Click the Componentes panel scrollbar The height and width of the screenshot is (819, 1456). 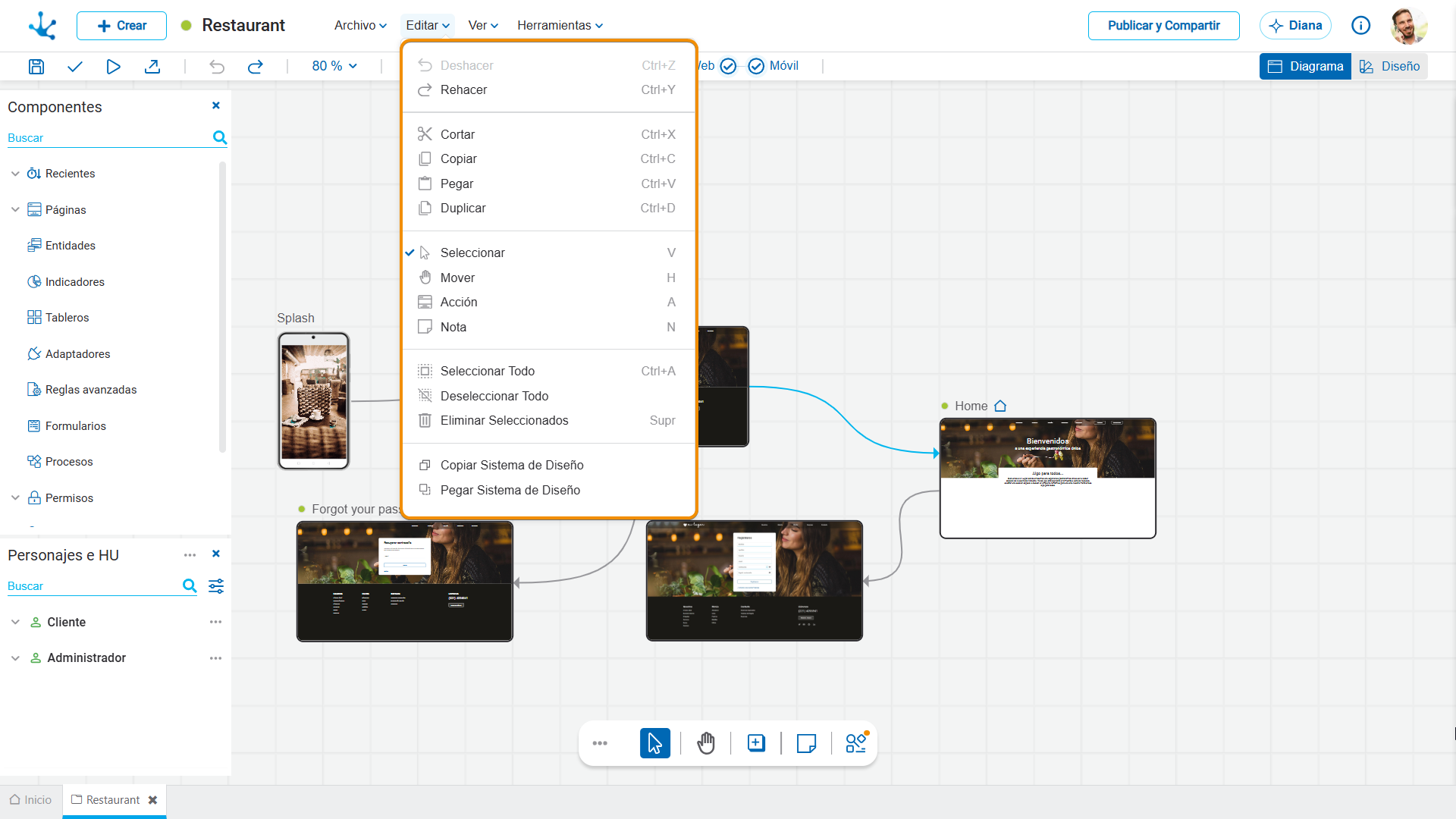(222, 306)
